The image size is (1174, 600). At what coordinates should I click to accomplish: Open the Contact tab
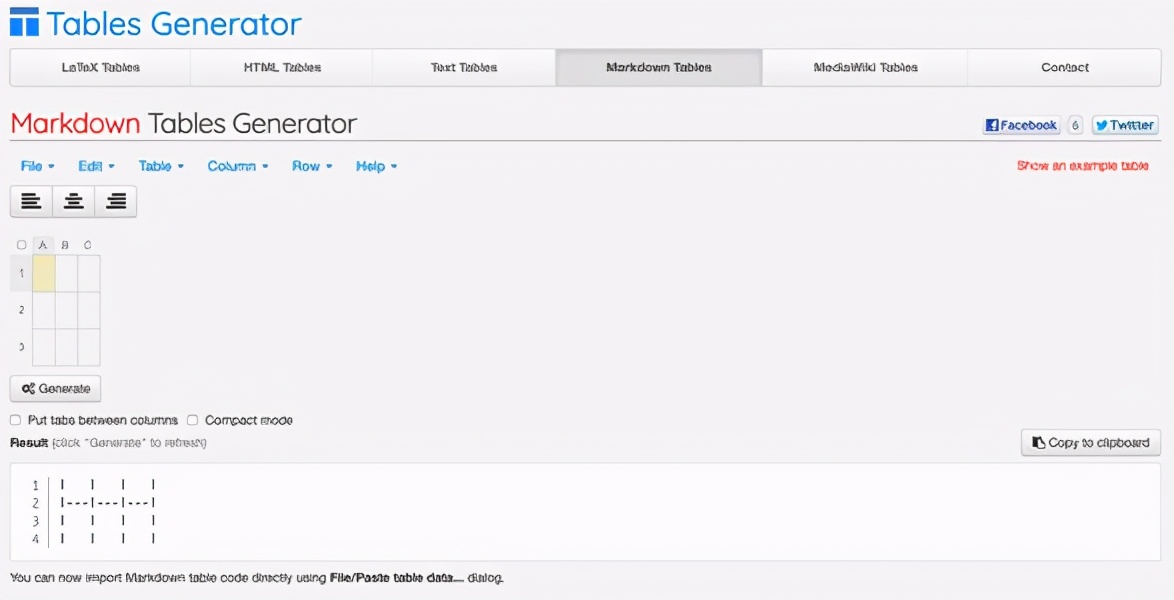click(1065, 67)
